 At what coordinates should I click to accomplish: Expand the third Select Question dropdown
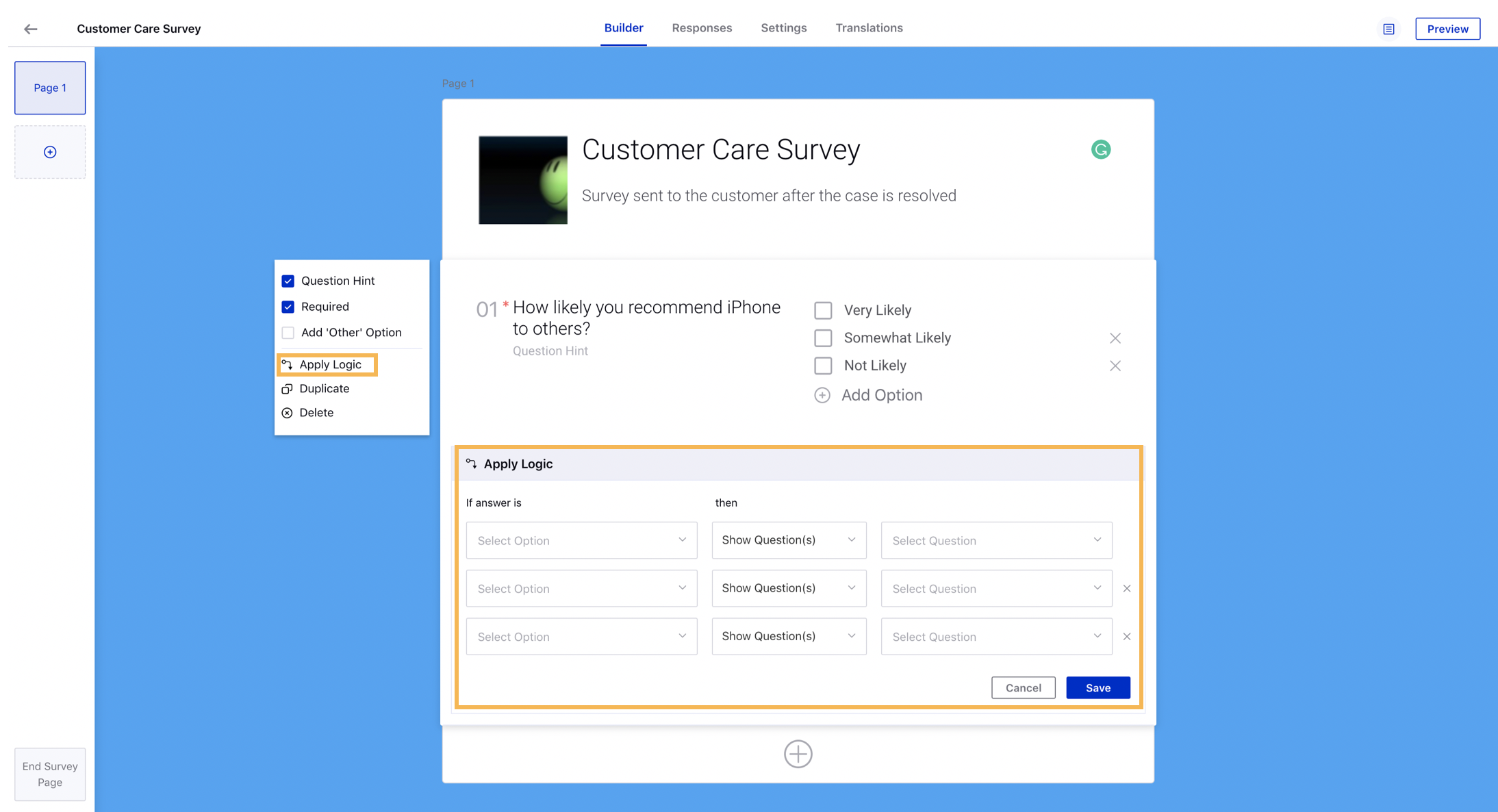[x=1098, y=636]
